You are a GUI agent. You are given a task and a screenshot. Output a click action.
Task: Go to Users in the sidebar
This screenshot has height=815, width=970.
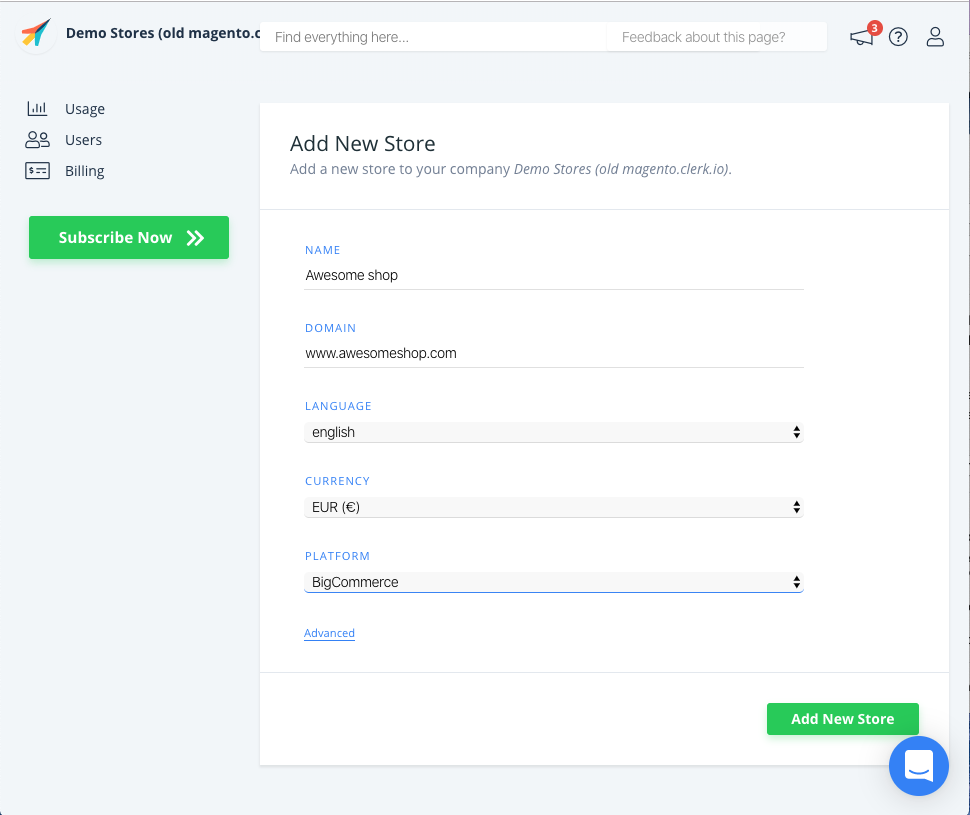pos(84,140)
